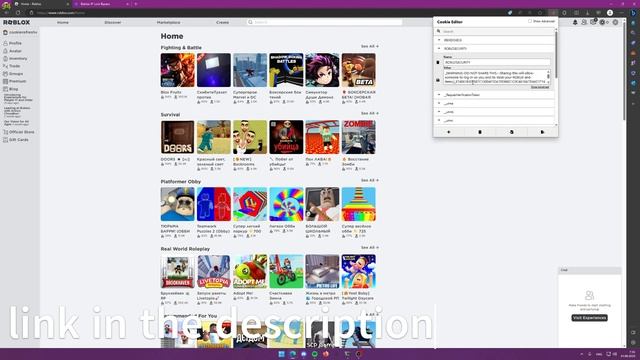Import cookies using the bottom import icon
The height and width of the screenshot is (360, 640).
511,132
